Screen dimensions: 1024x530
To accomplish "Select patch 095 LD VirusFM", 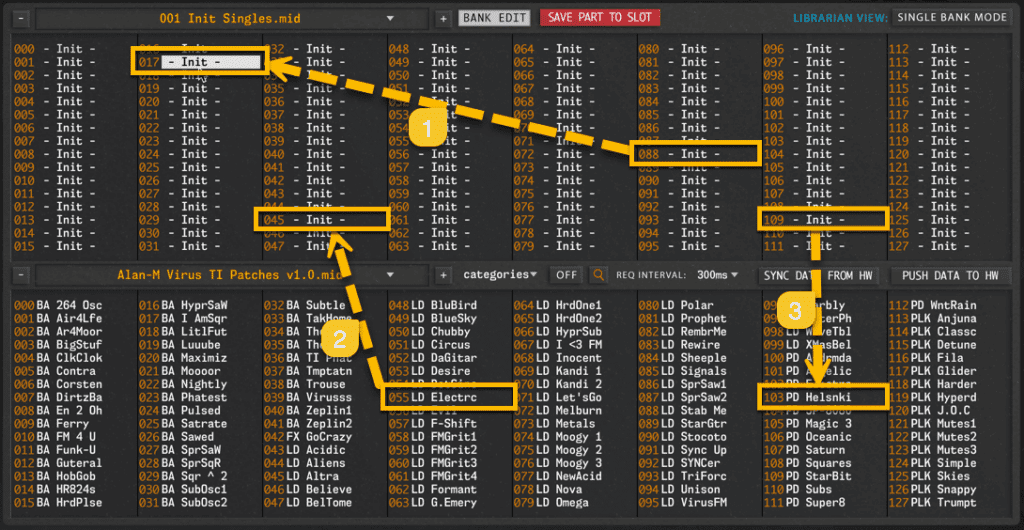I will pyautogui.click(x=682, y=503).
